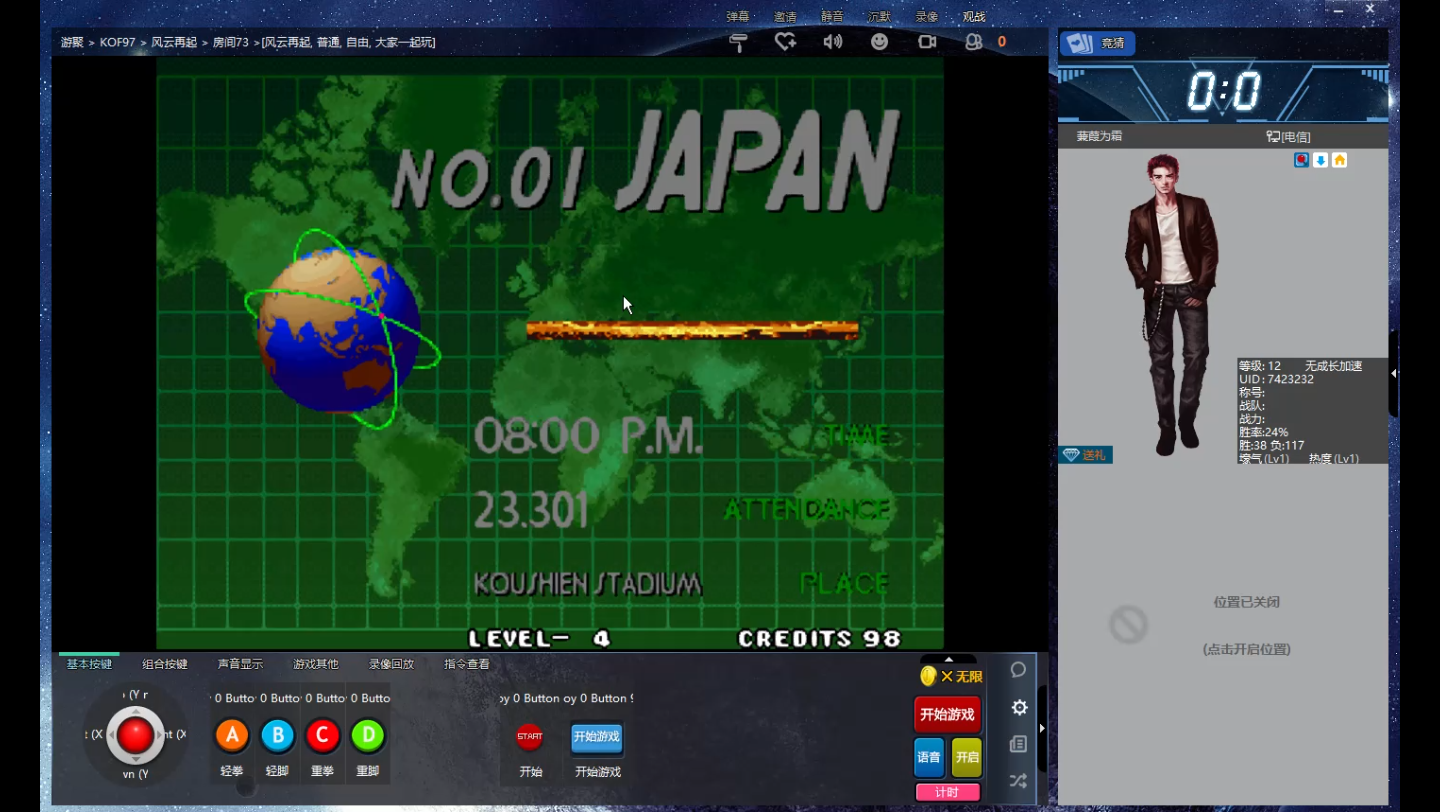Expand the up-arrow above the coin indicator
The image size is (1440, 812).
[948, 659]
